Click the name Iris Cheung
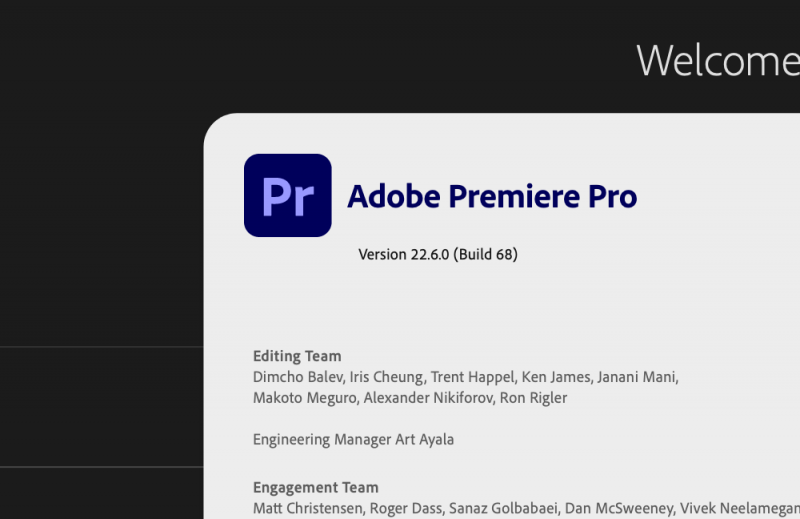800x519 pixels. pyautogui.click(x=385, y=377)
